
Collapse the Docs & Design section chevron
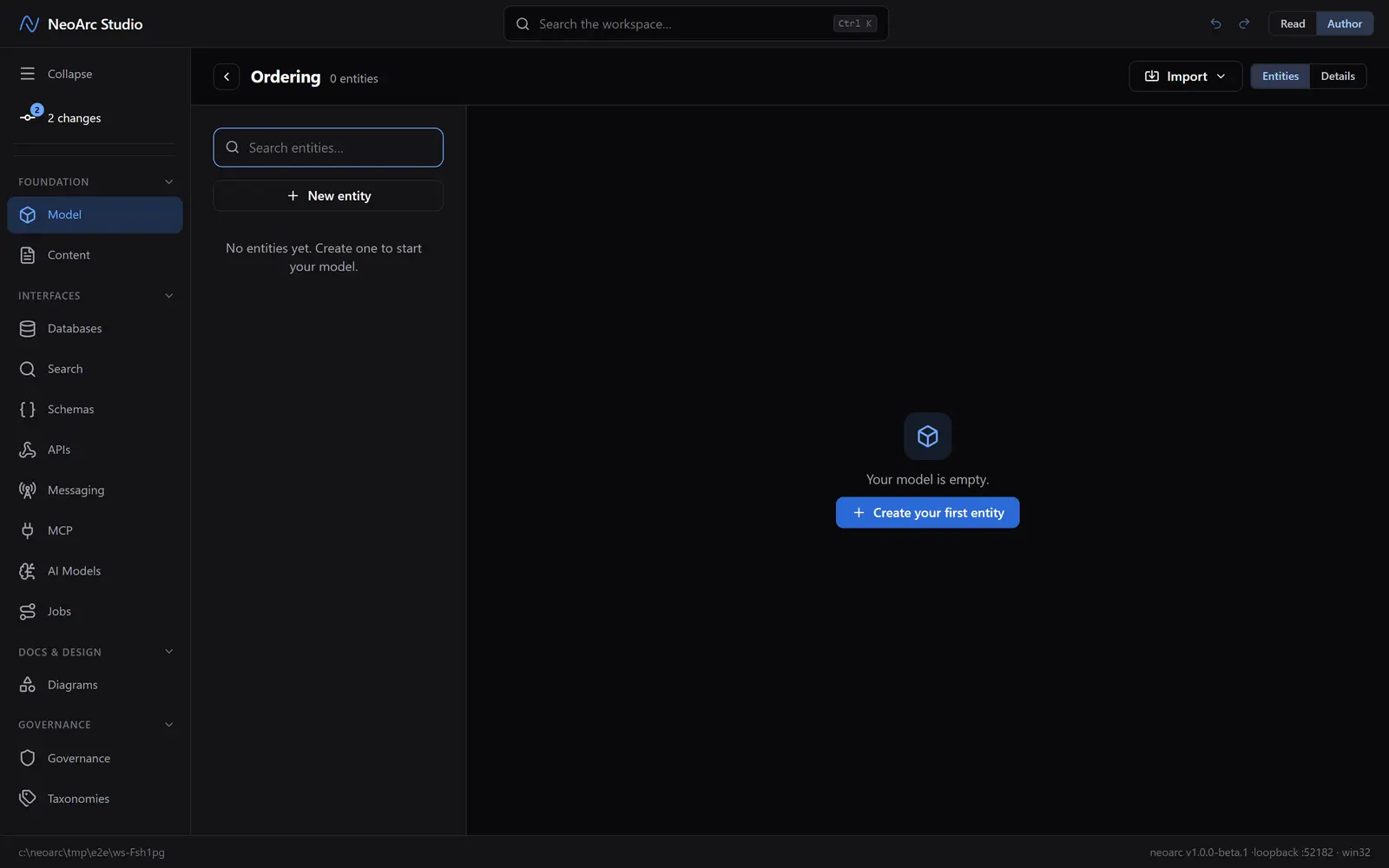pyautogui.click(x=169, y=652)
